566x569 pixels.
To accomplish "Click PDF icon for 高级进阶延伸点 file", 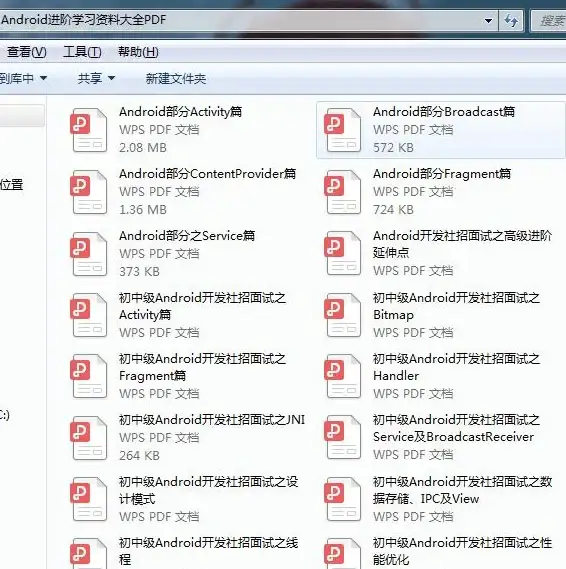I will [x=343, y=253].
